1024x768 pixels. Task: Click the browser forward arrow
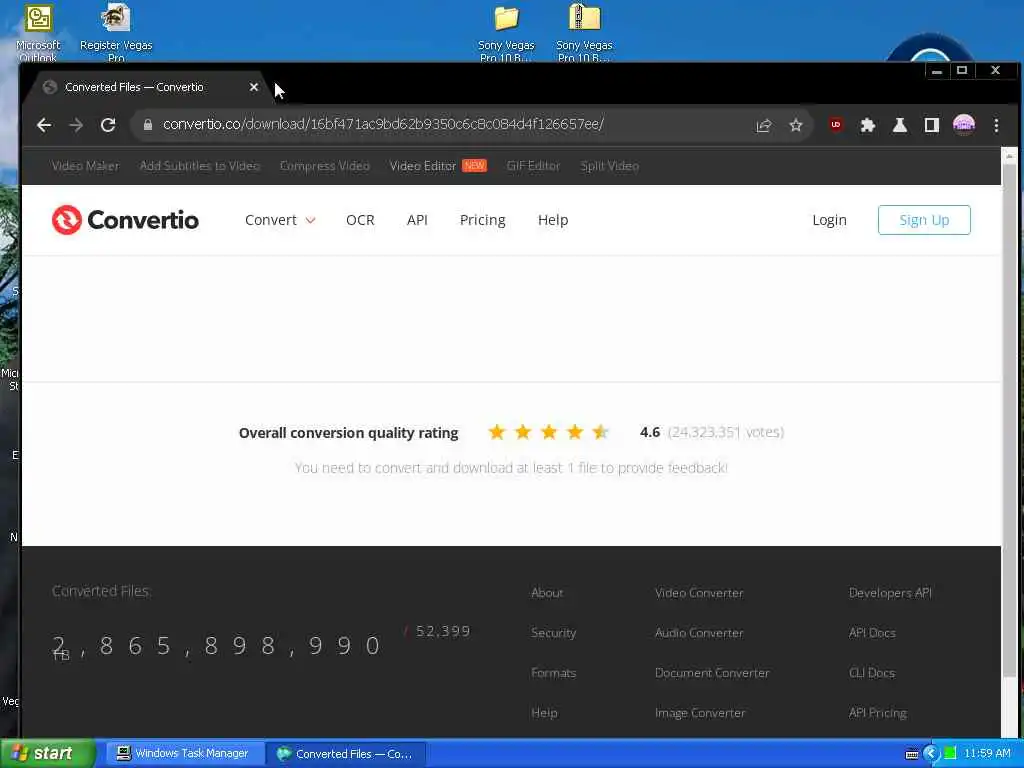pos(76,125)
